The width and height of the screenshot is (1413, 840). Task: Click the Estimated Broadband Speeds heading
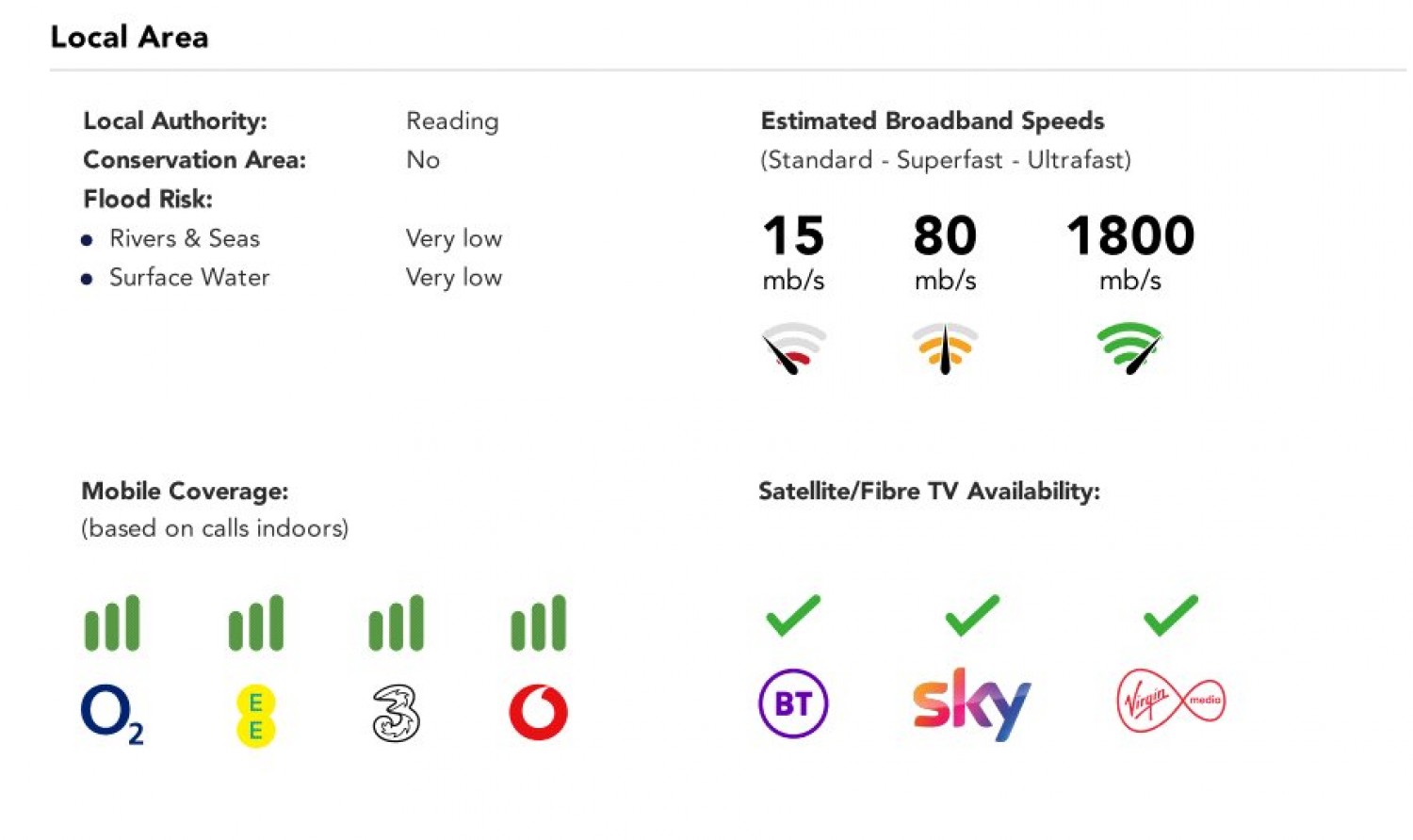click(932, 121)
